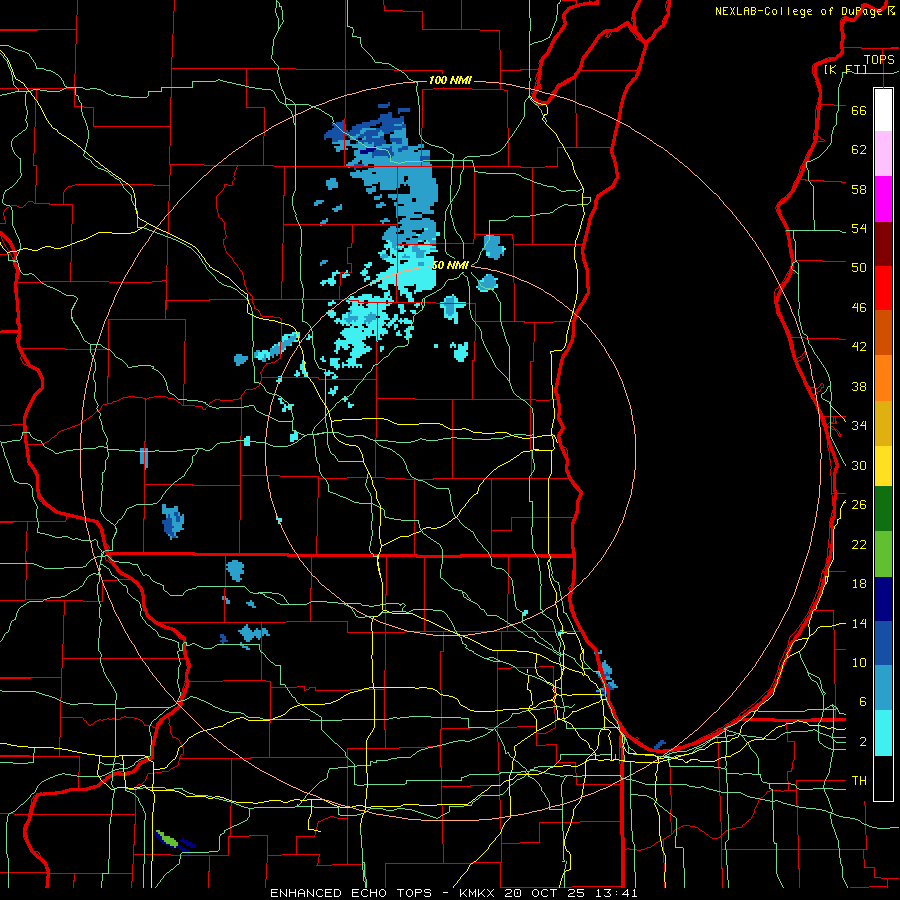Click the 38 legend value

pos(859,386)
